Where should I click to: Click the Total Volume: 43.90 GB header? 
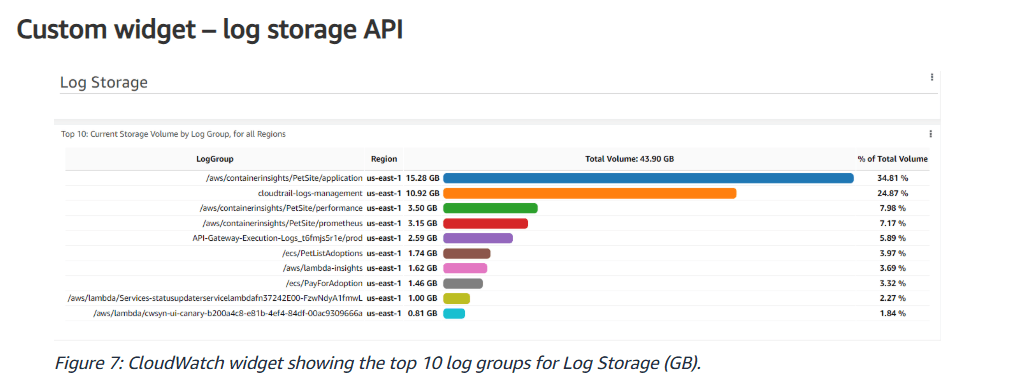(629, 159)
